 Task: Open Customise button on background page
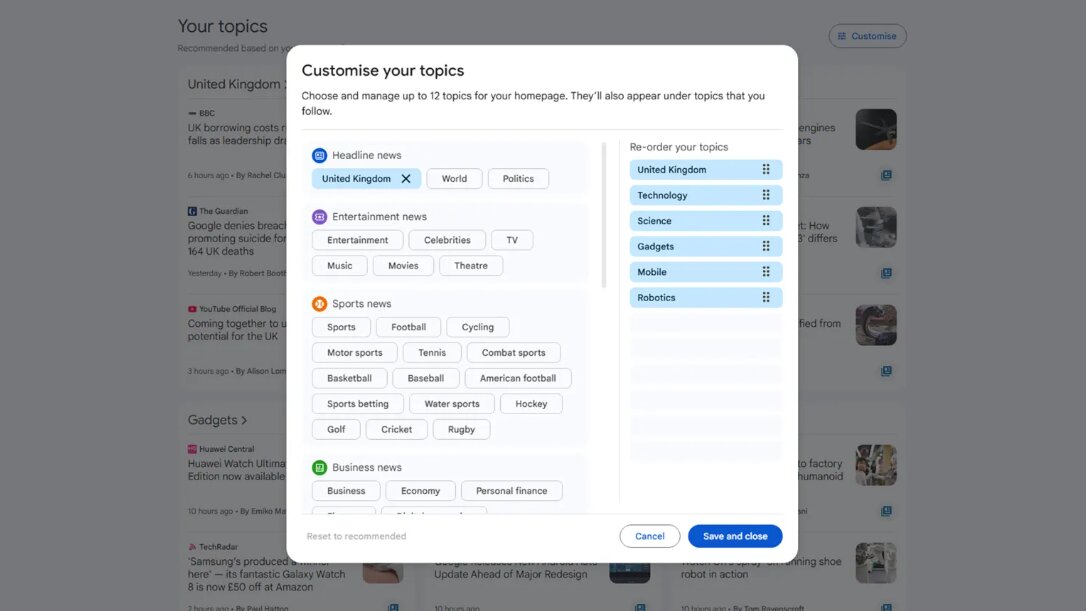pos(867,36)
